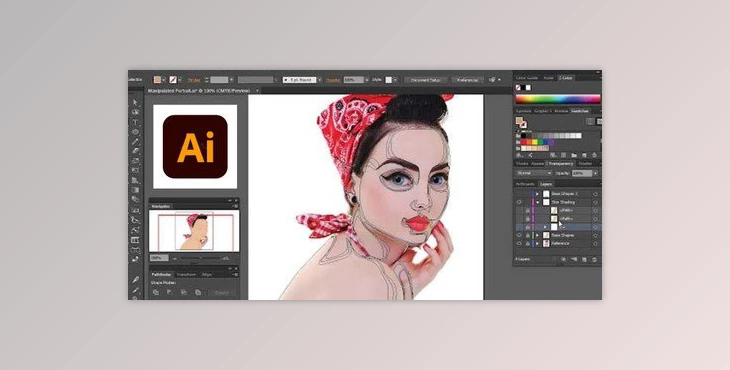Switch to Gradient tab
This screenshot has width=730, height=370.
click(x=585, y=163)
